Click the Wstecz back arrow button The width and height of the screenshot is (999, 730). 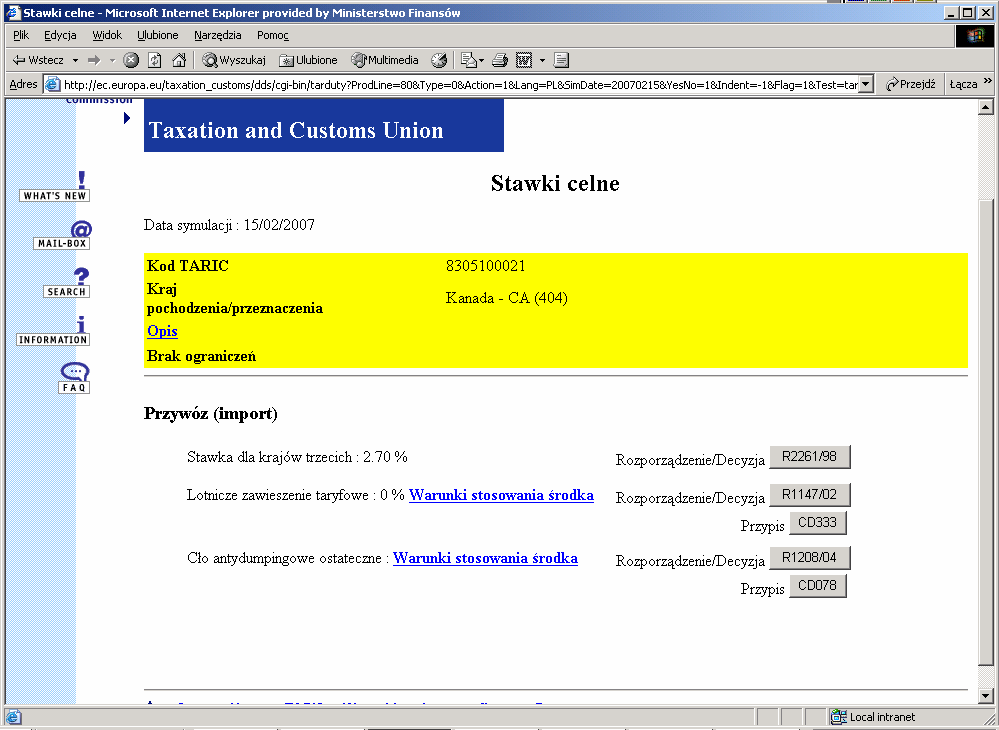(x=38, y=60)
